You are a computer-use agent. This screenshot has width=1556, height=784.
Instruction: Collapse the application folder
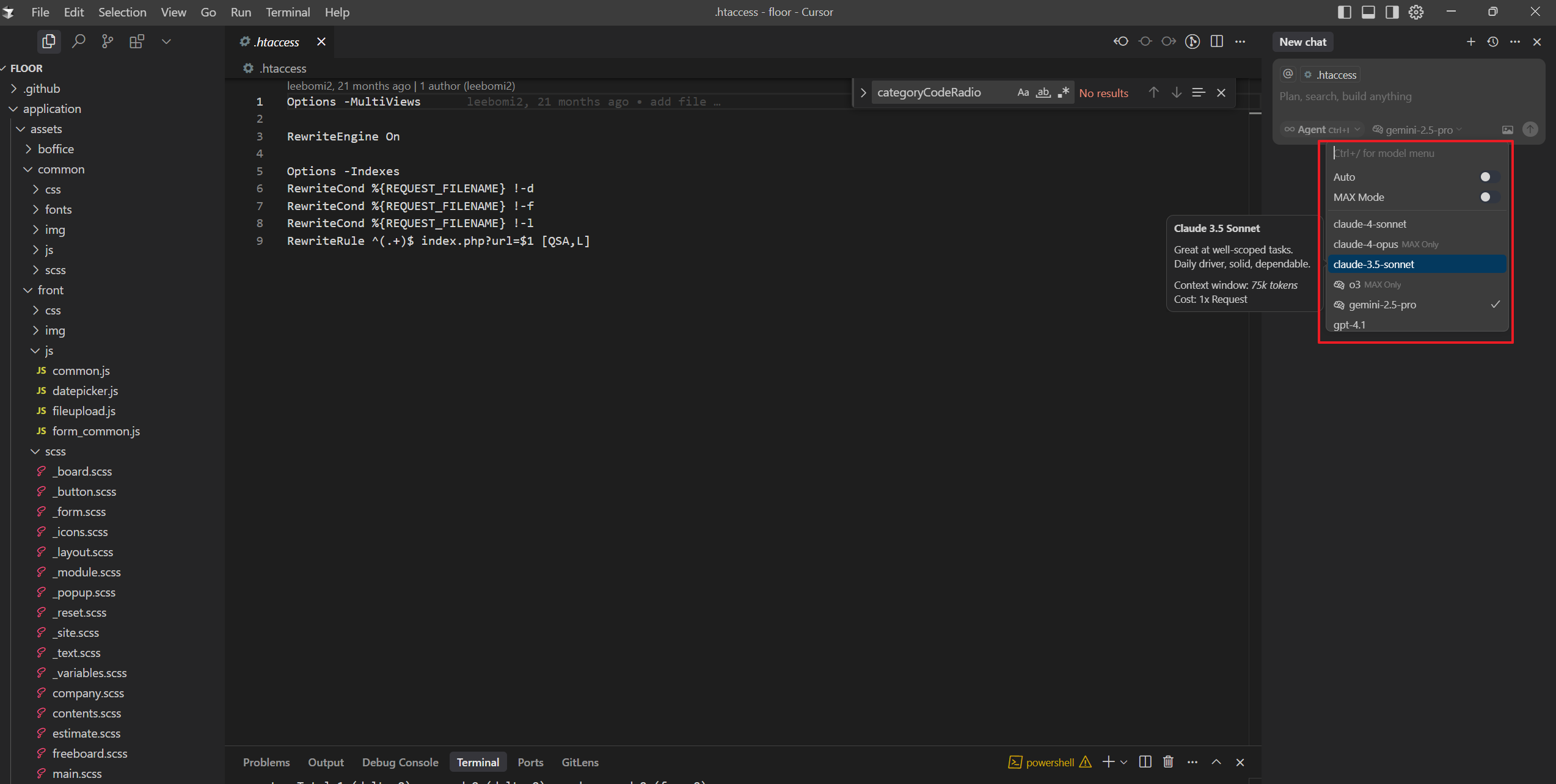[51, 109]
